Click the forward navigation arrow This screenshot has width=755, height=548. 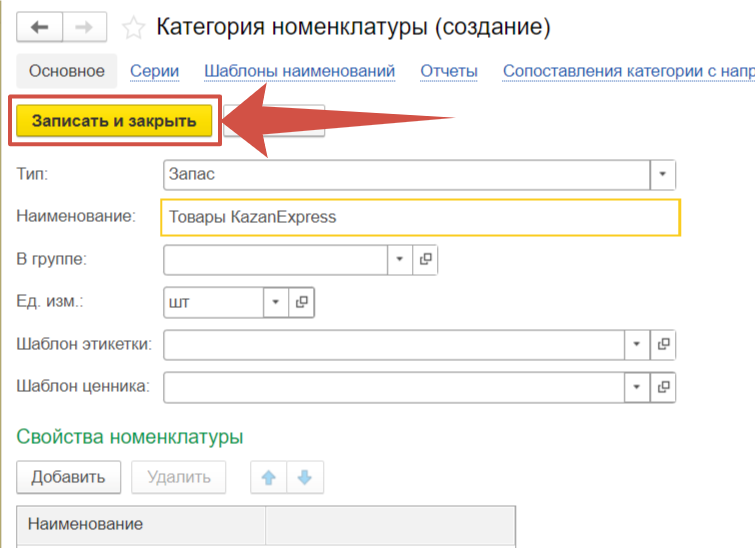pos(85,27)
